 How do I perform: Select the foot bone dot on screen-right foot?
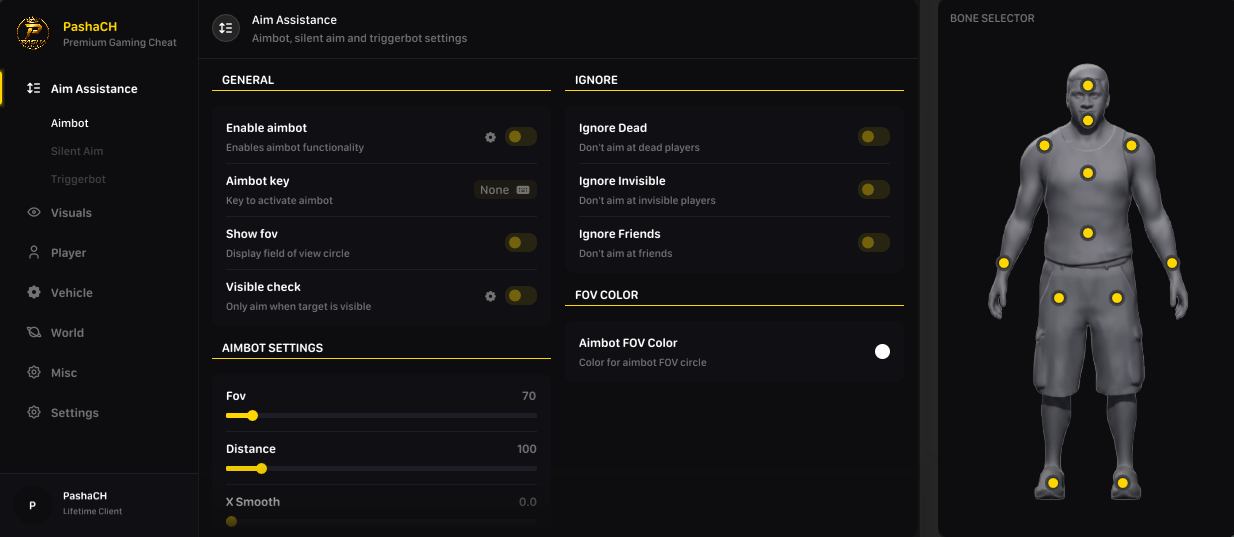[1123, 483]
